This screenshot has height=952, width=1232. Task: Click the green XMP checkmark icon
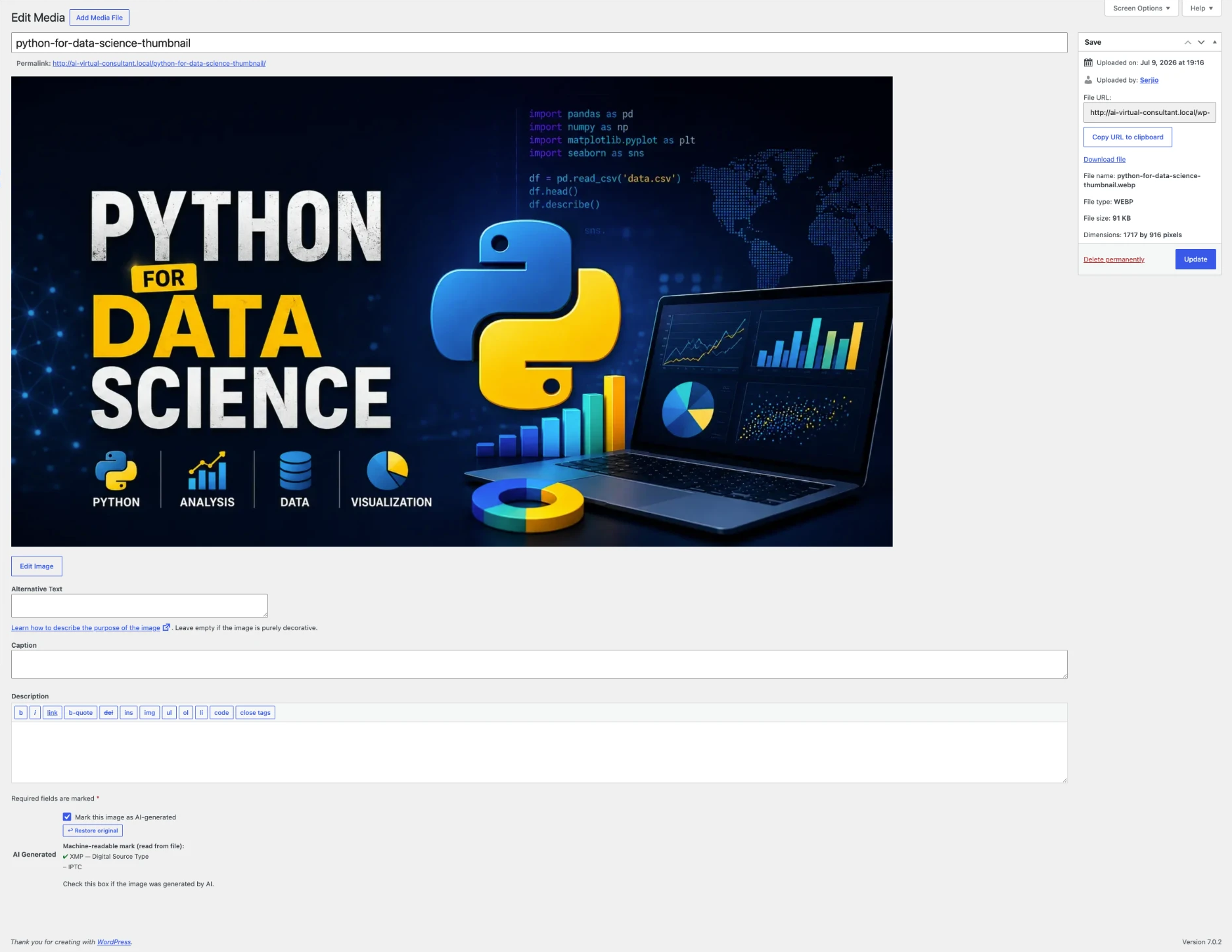coord(65,857)
